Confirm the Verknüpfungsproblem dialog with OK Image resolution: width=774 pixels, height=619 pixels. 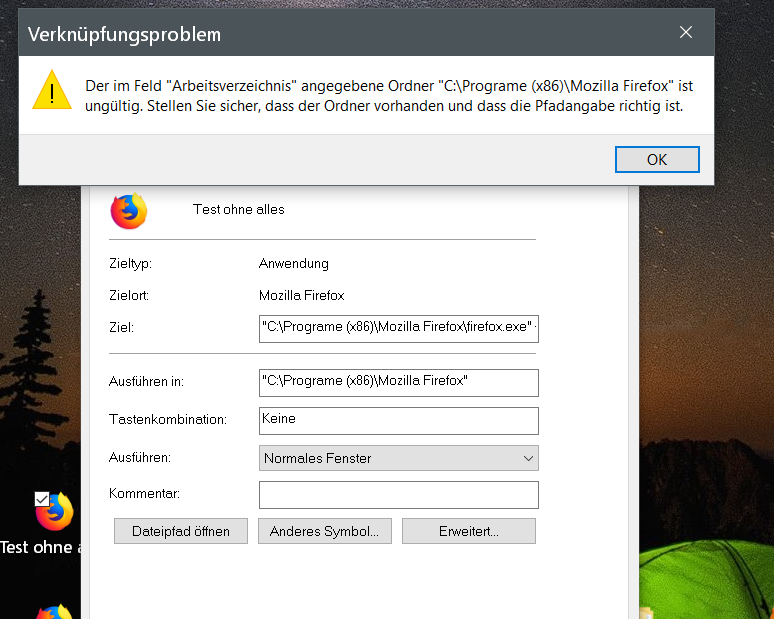tap(657, 159)
